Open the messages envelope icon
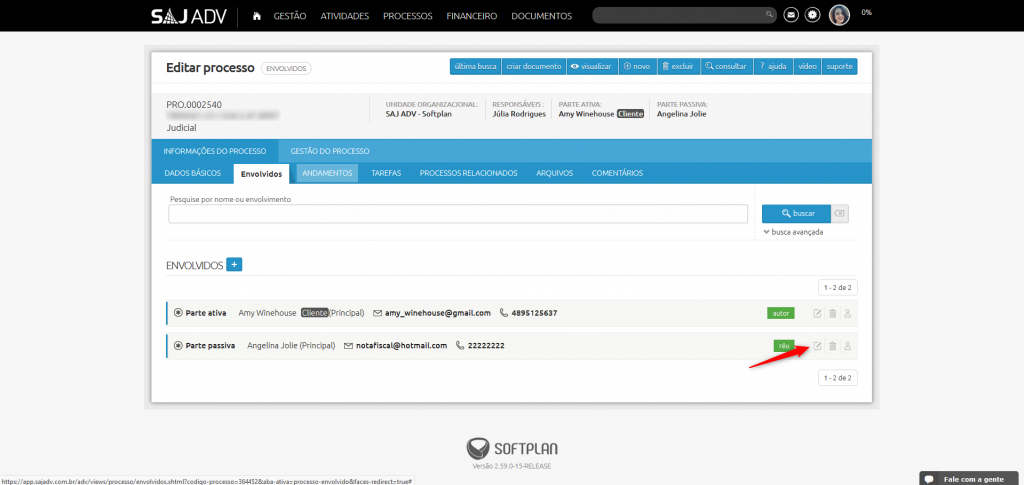 click(791, 15)
